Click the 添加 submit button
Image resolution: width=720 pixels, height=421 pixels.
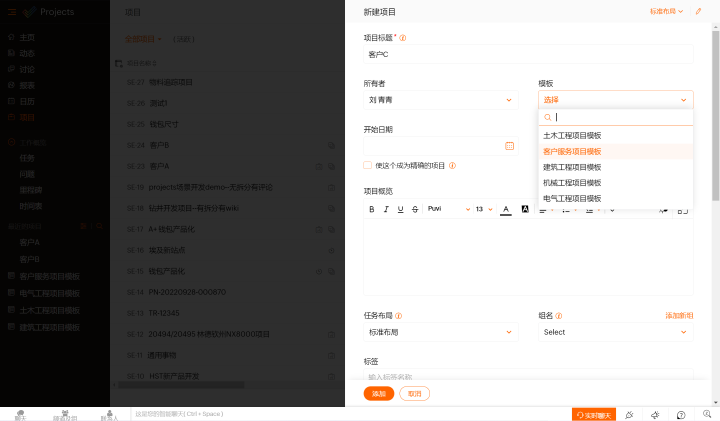(379, 394)
